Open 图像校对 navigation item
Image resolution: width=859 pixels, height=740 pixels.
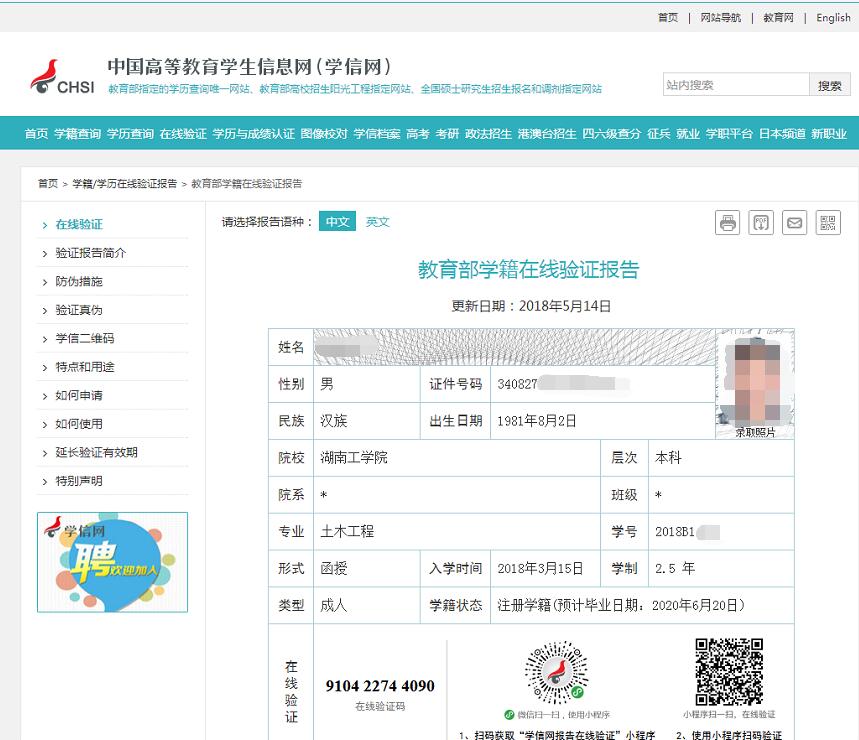click(x=324, y=134)
